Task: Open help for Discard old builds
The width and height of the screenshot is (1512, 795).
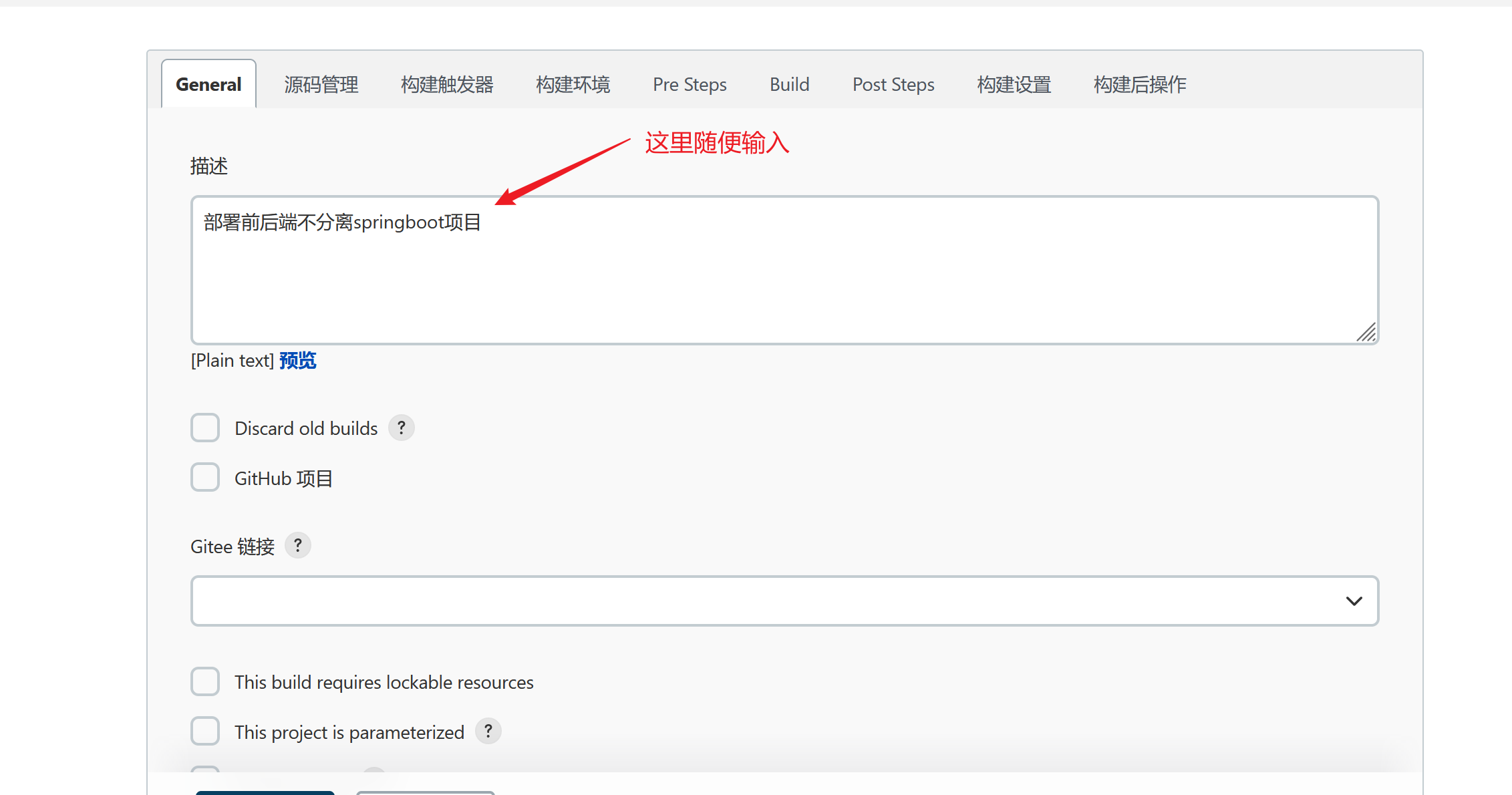Action: click(x=401, y=428)
